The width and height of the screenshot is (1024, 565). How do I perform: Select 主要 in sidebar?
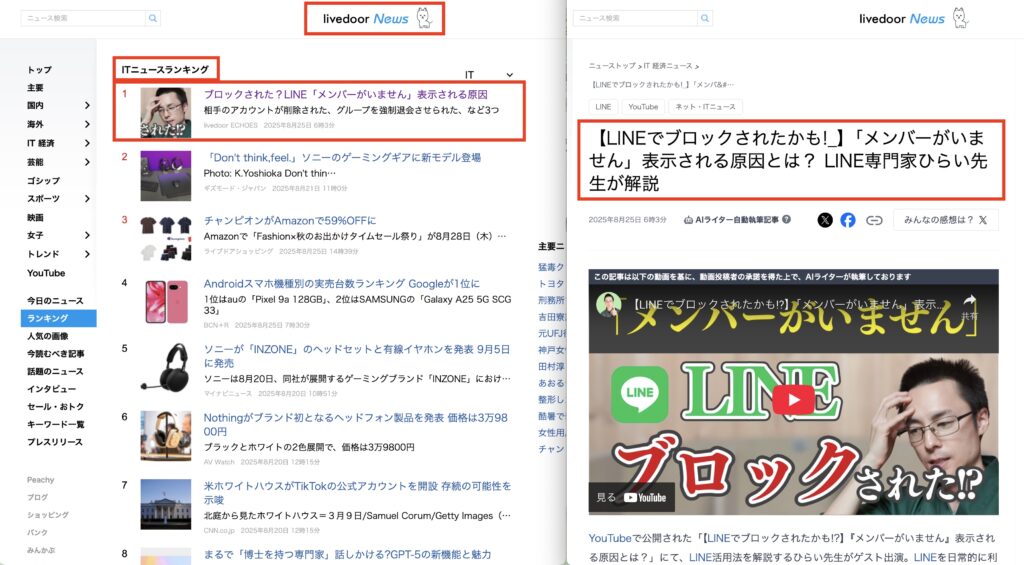(35, 88)
